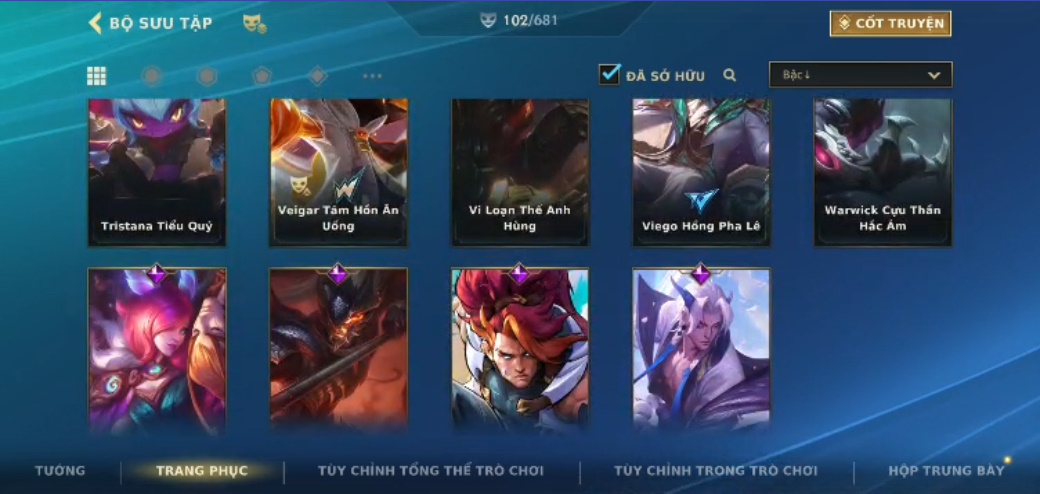
Task: Select the Warwick Cựu Thần Hắc Ám skin
Action: pos(883,172)
